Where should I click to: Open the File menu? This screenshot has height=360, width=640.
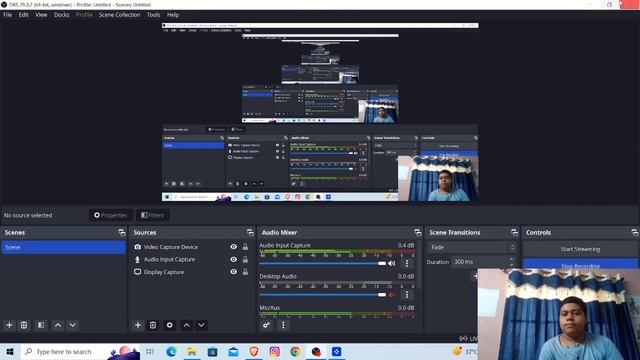coord(7,15)
